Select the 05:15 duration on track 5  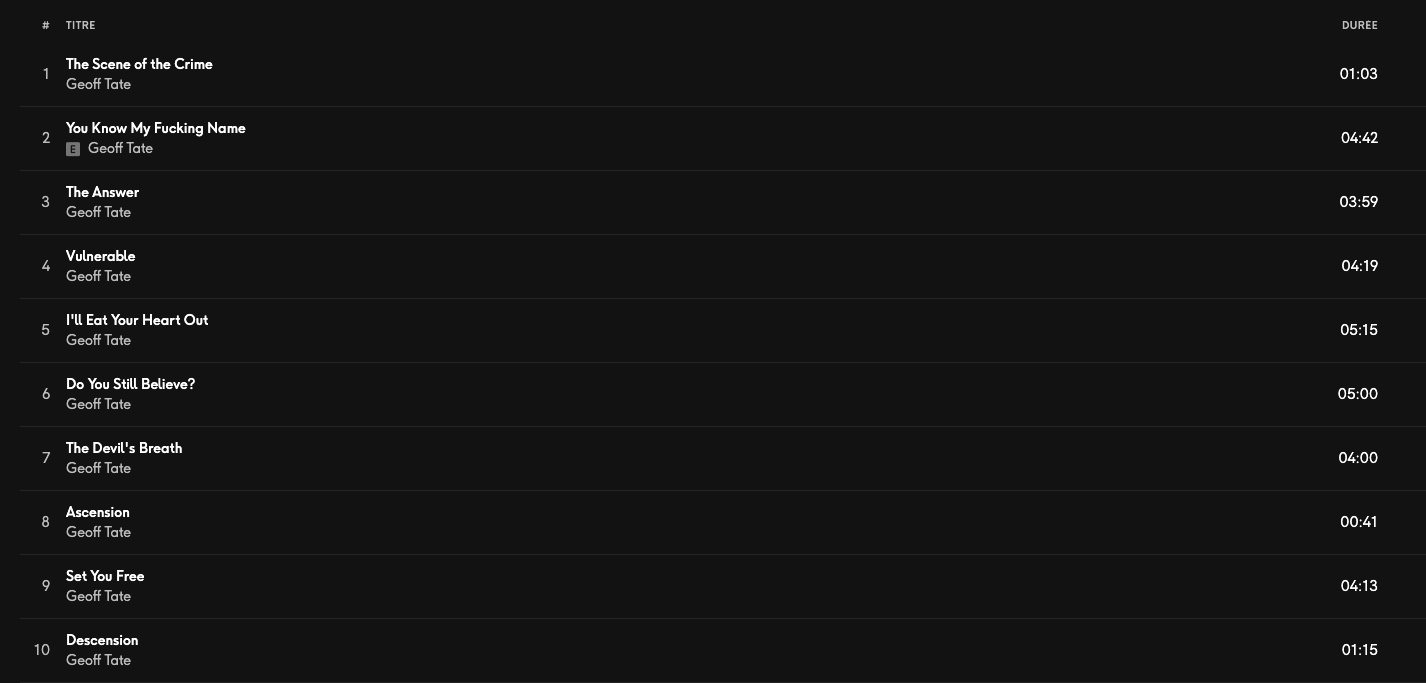(x=1359, y=330)
